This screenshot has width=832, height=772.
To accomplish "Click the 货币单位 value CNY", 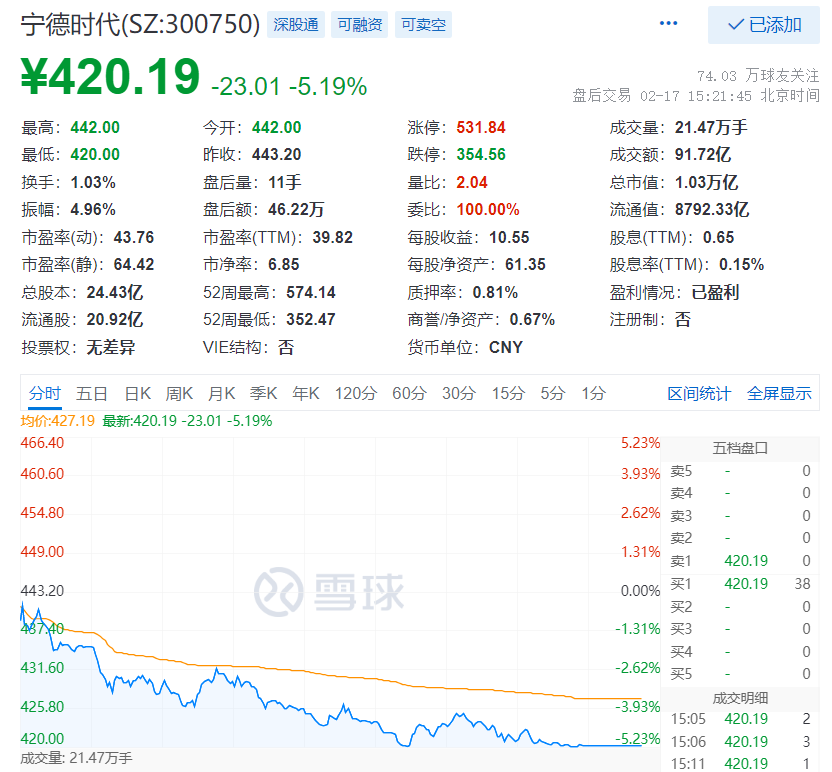I will pyautogui.click(x=506, y=348).
